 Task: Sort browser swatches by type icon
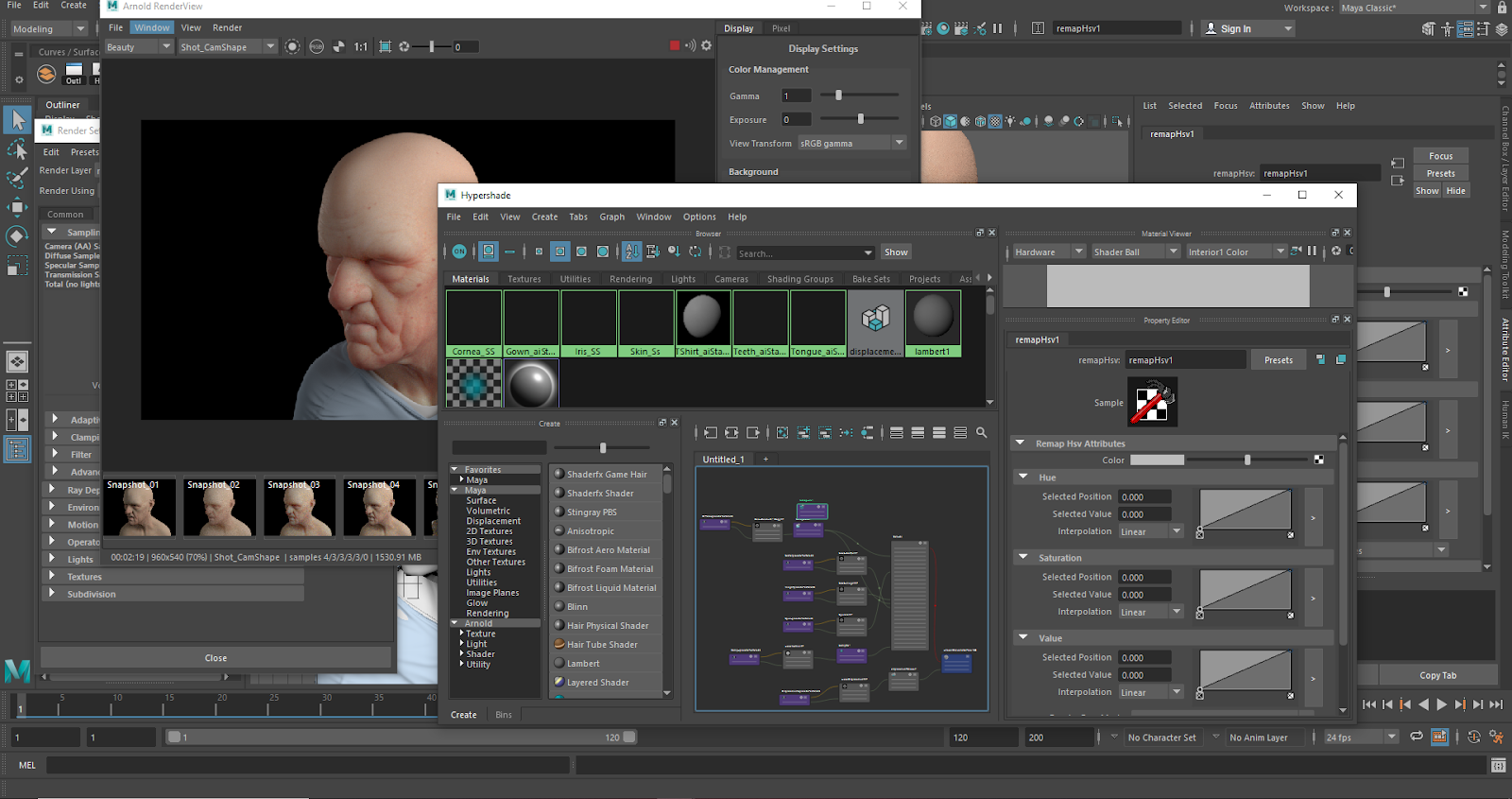click(x=653, y=252)
